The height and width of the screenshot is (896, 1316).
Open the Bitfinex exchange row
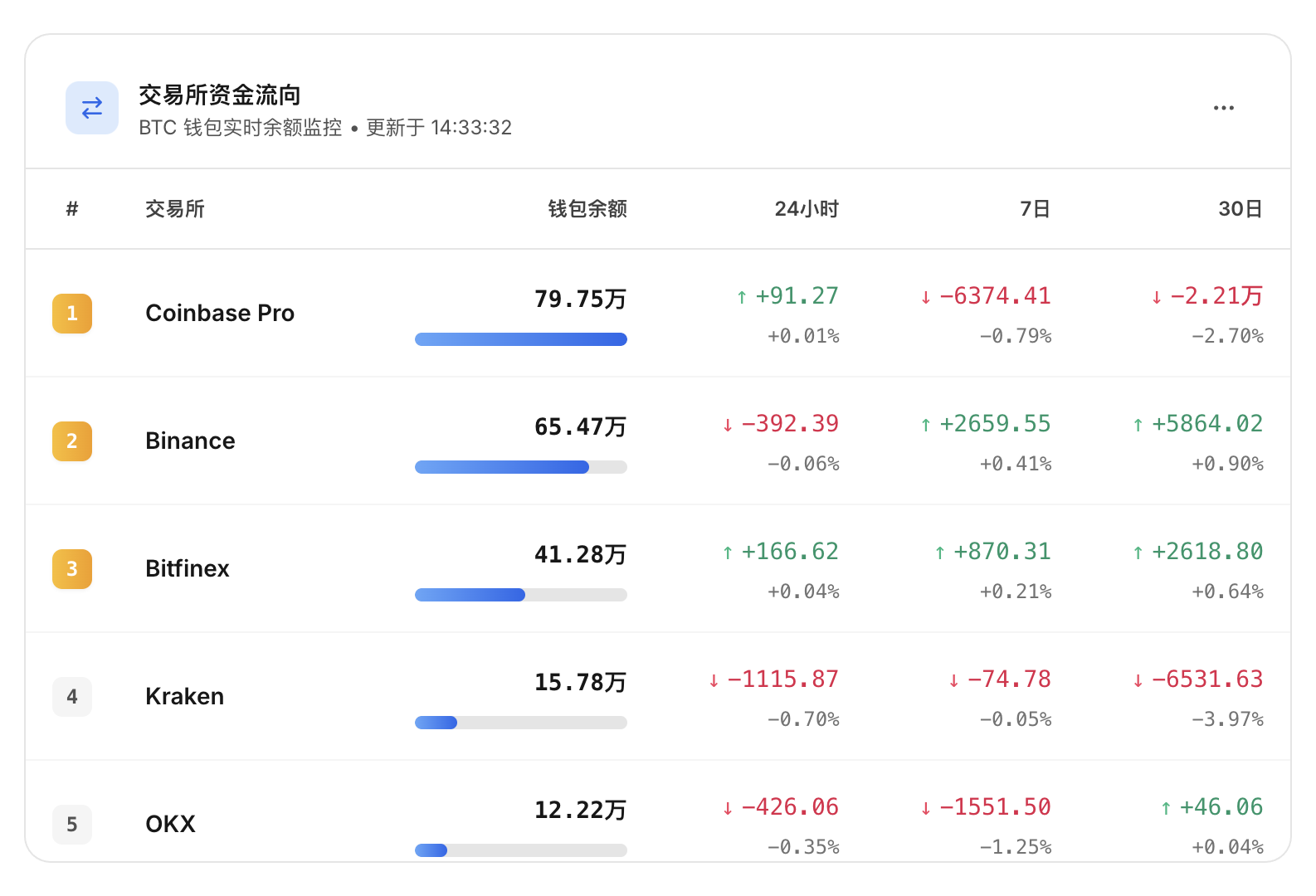[x=658, y=569]
